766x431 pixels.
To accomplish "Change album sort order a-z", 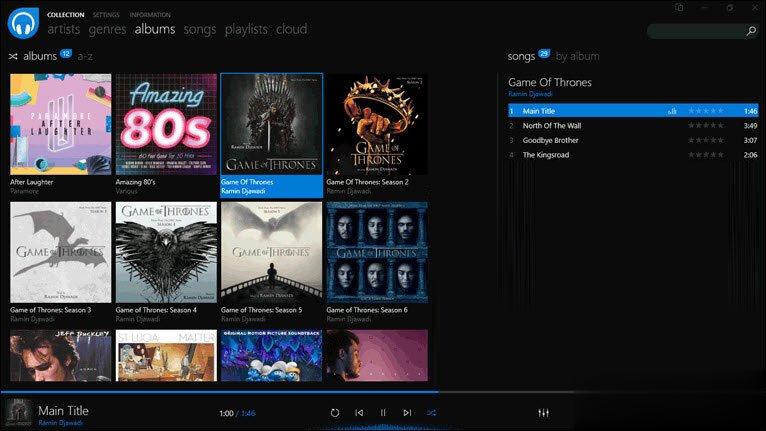I will tap(85, 57).
